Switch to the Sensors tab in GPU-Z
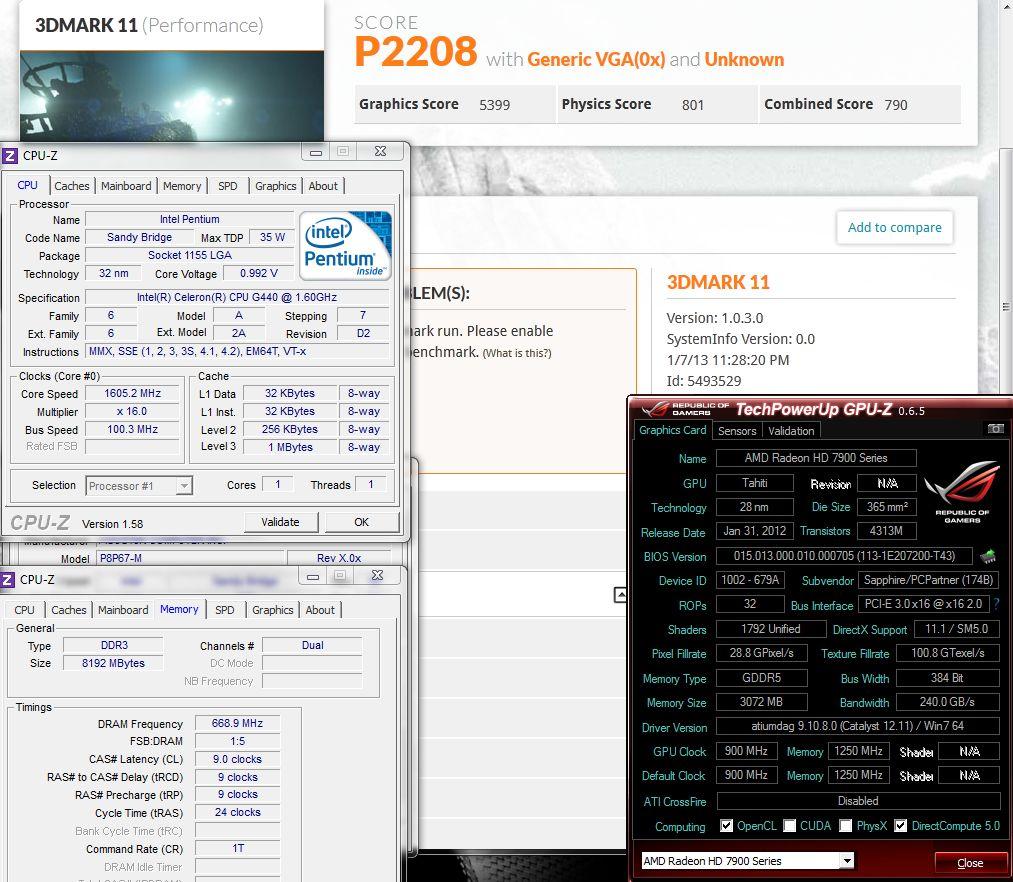The height and width of the screenshot is (882, 1013). 737,431
